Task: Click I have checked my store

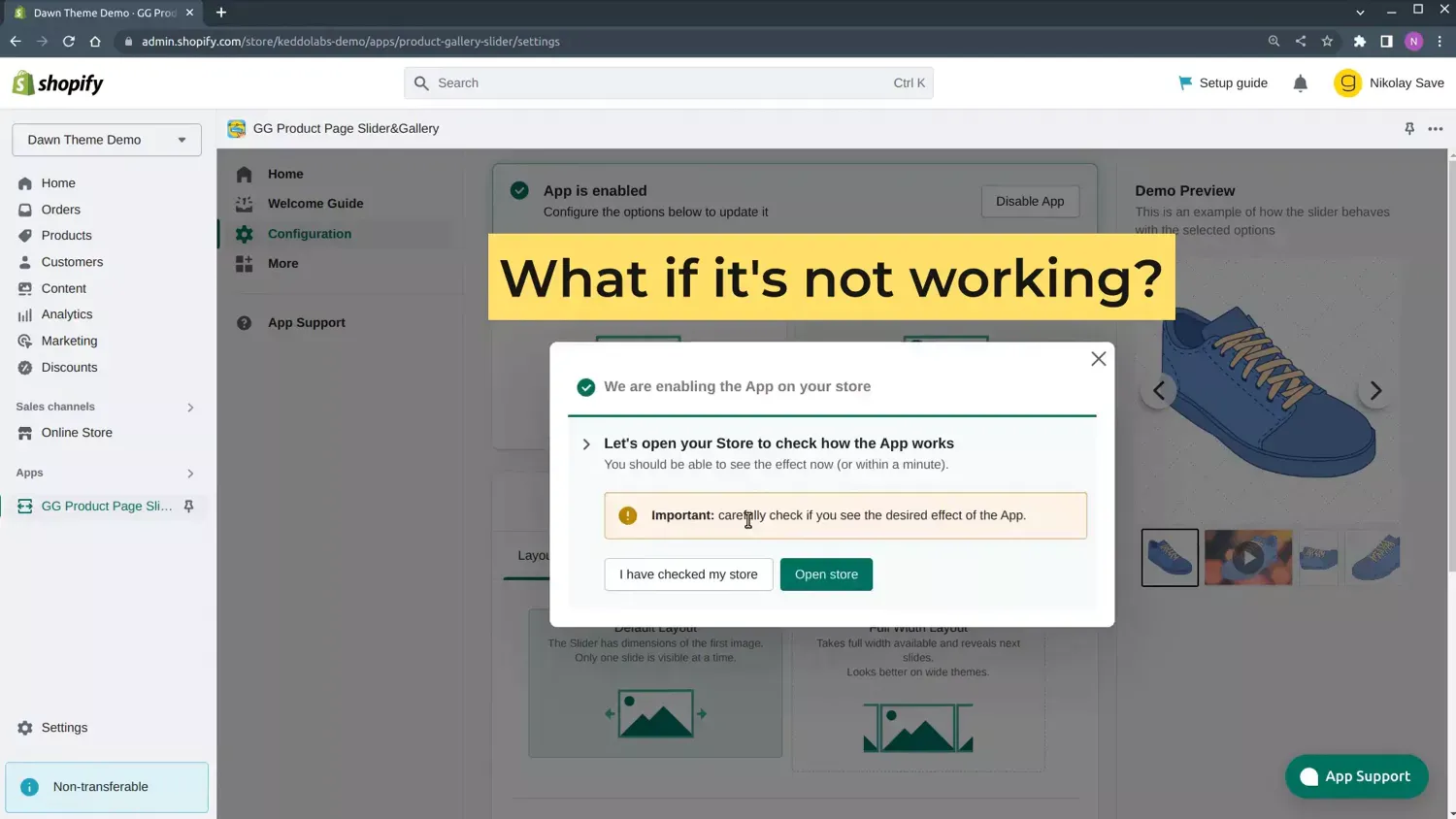Action: pyautogui.click(x=688, y=573)
